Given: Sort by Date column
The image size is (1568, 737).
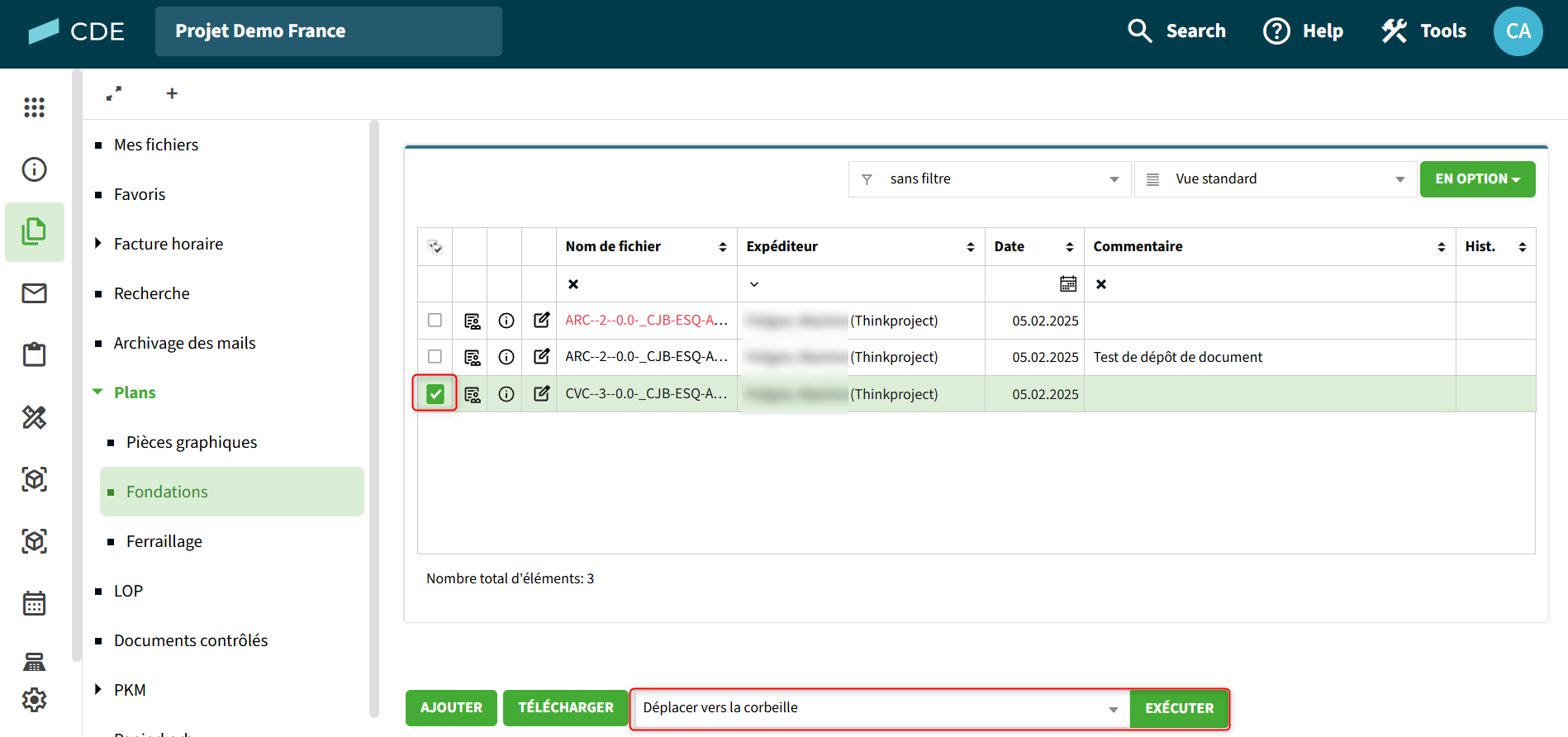Looking at the screenshot, I should pyautogui.click(x=1070, y=247).
